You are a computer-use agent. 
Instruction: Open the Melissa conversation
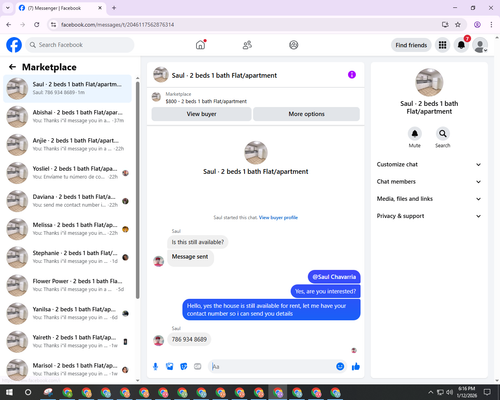click(68, 229)
